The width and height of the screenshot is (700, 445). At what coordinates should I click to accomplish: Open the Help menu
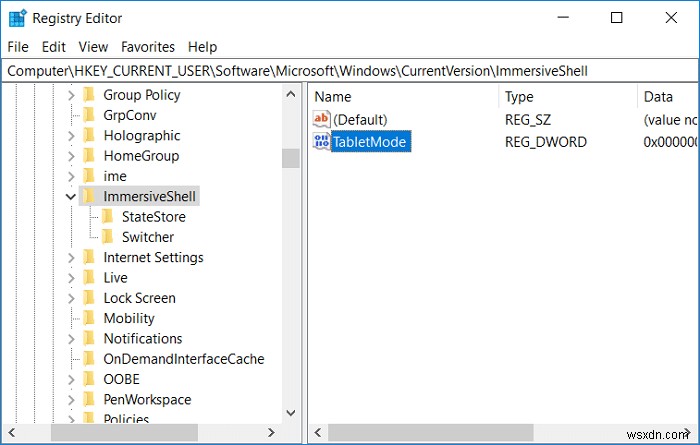202,47
